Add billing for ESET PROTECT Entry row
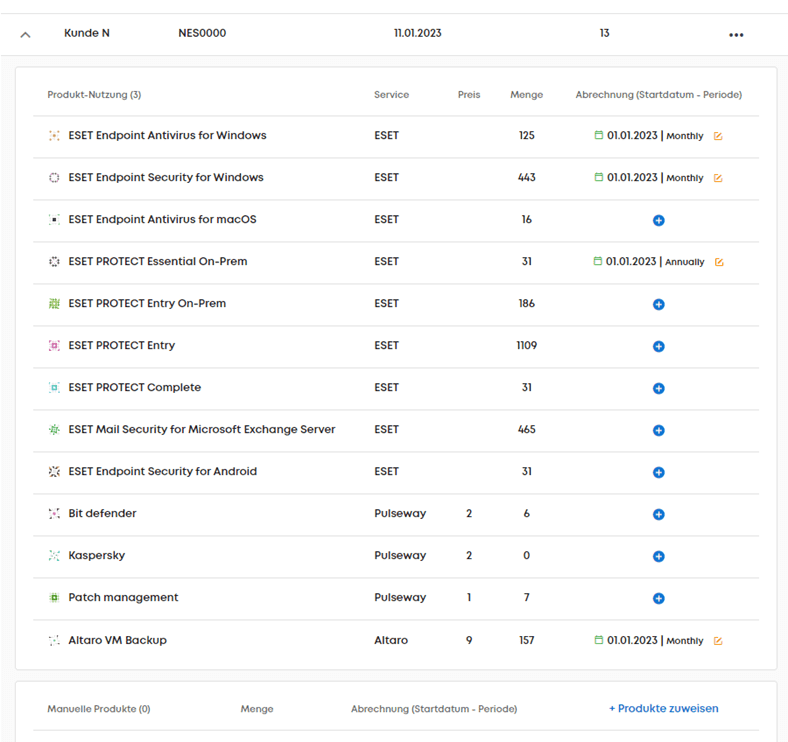 coord(658,346)
